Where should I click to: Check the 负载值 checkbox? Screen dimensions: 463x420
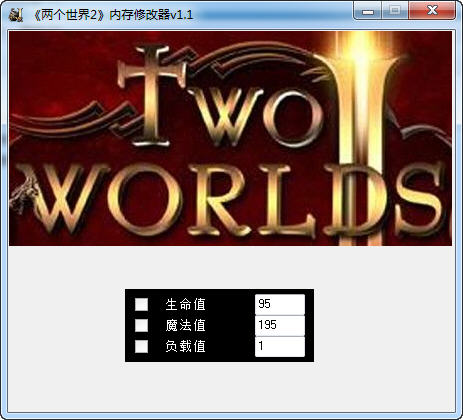tap(141, 346)
